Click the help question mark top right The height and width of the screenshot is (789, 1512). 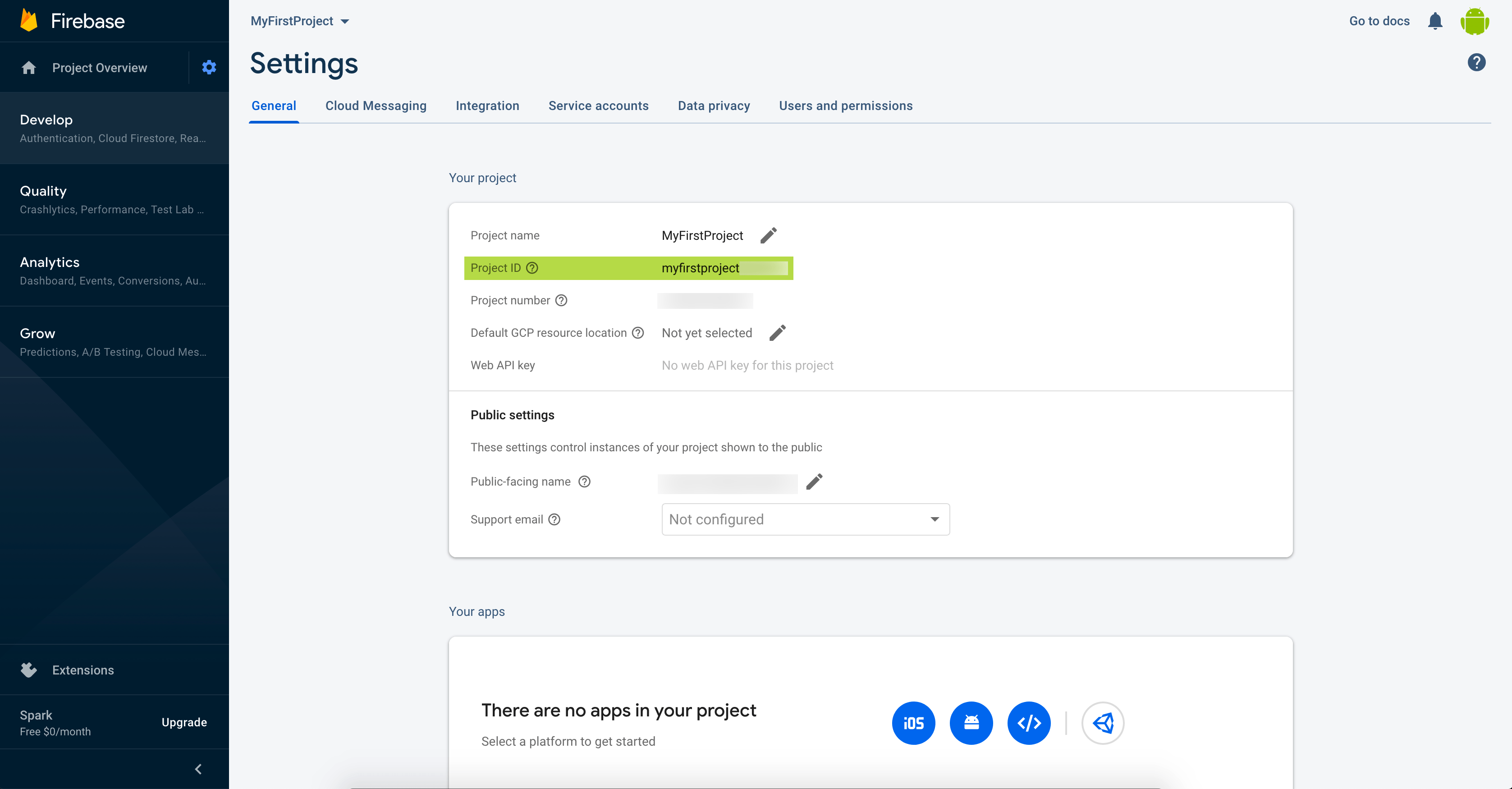point(1476,62)
